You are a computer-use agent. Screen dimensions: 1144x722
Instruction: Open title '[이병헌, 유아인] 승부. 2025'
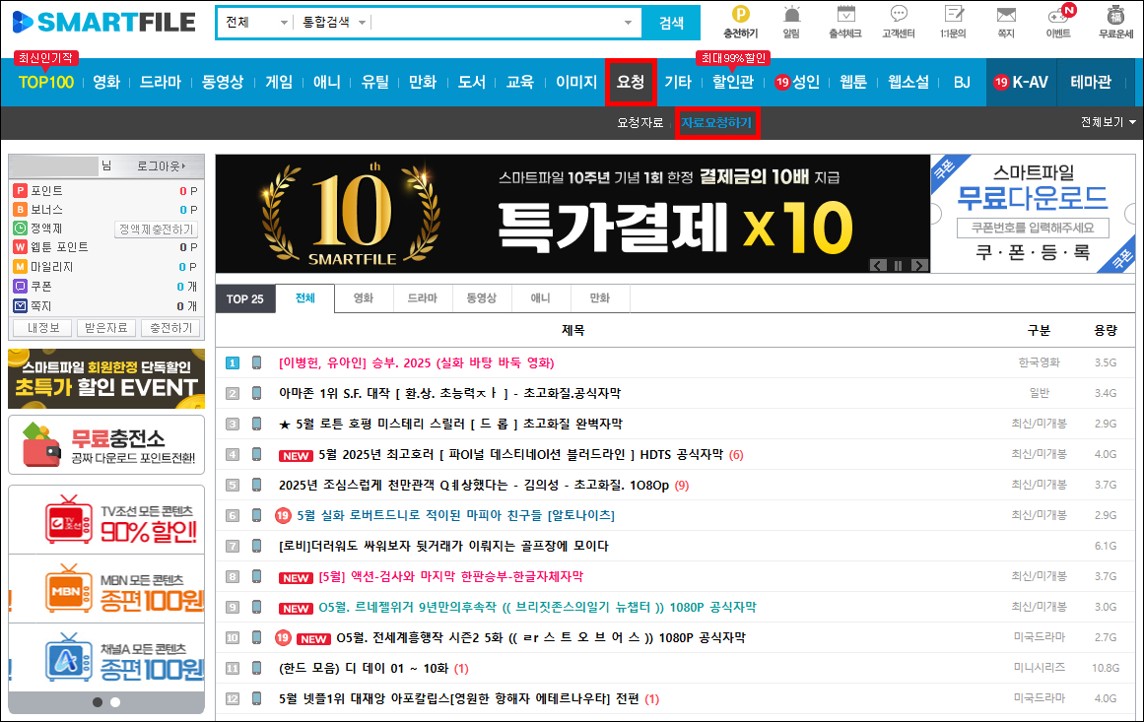[x=417, y=362]
